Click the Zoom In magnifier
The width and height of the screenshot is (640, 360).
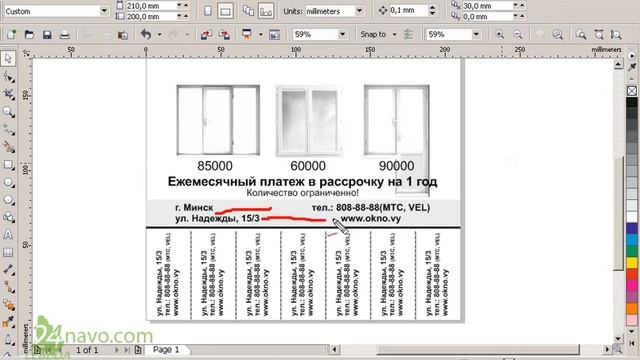pos(500,35)
